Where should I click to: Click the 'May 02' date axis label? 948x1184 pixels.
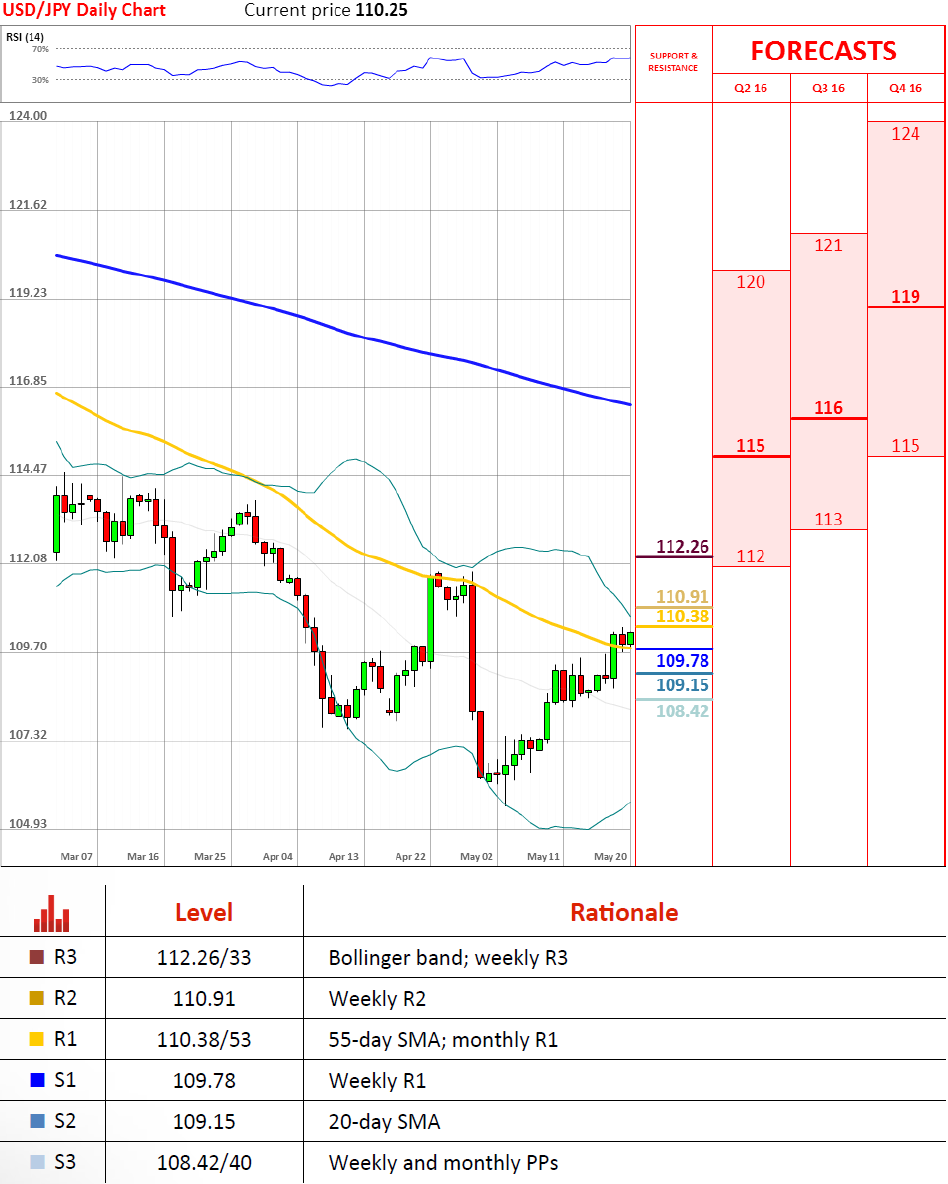tap(476, 856)
